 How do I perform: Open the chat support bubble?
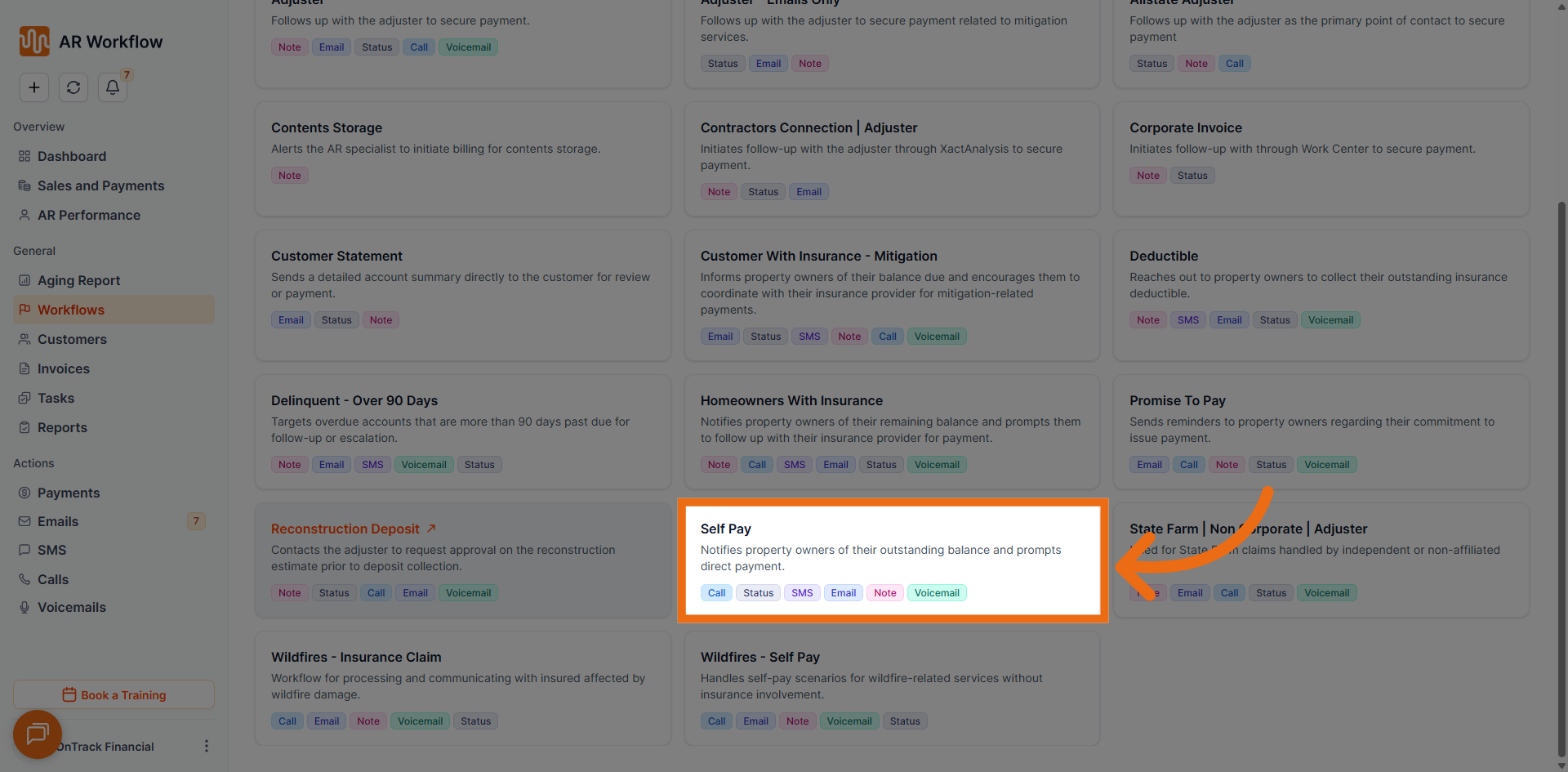pyautogui.click(x=38, y=734)
